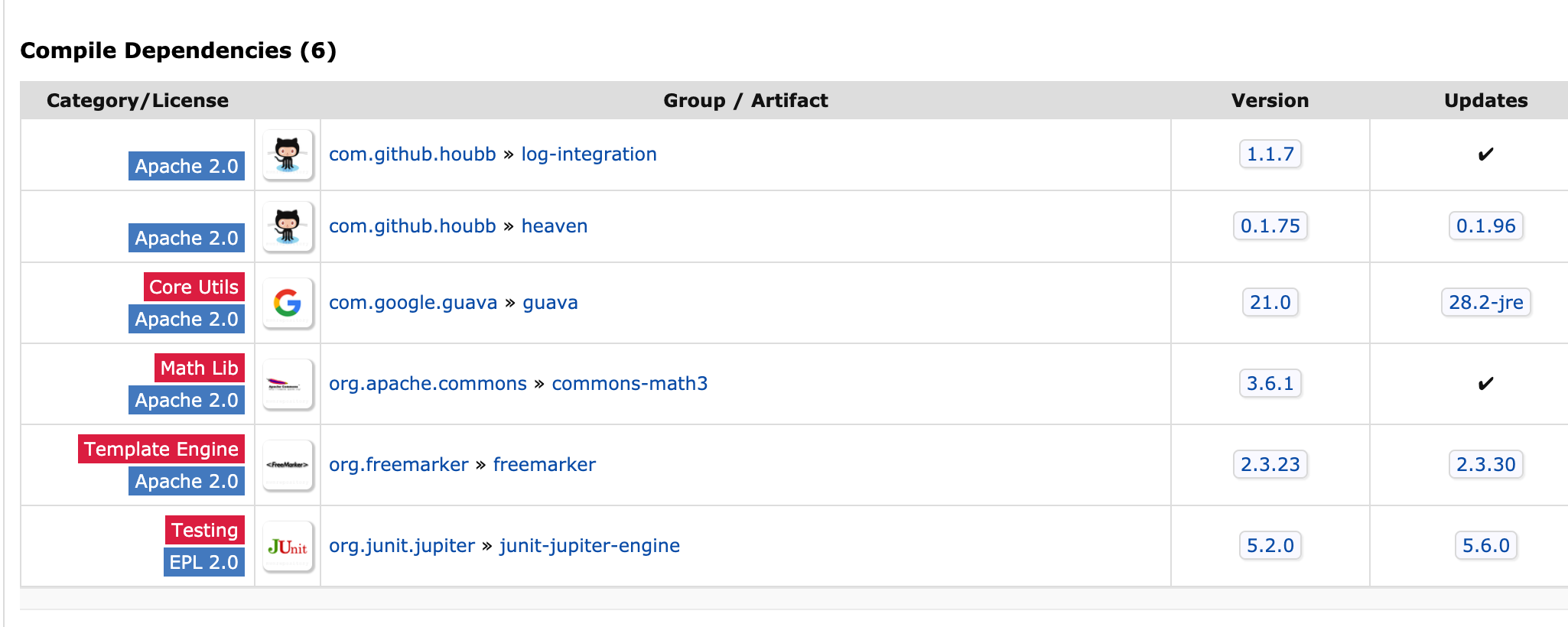Open the com.google.guava group link
The width and height of the screenshot is (1568, 627).
tap(413, 303)
